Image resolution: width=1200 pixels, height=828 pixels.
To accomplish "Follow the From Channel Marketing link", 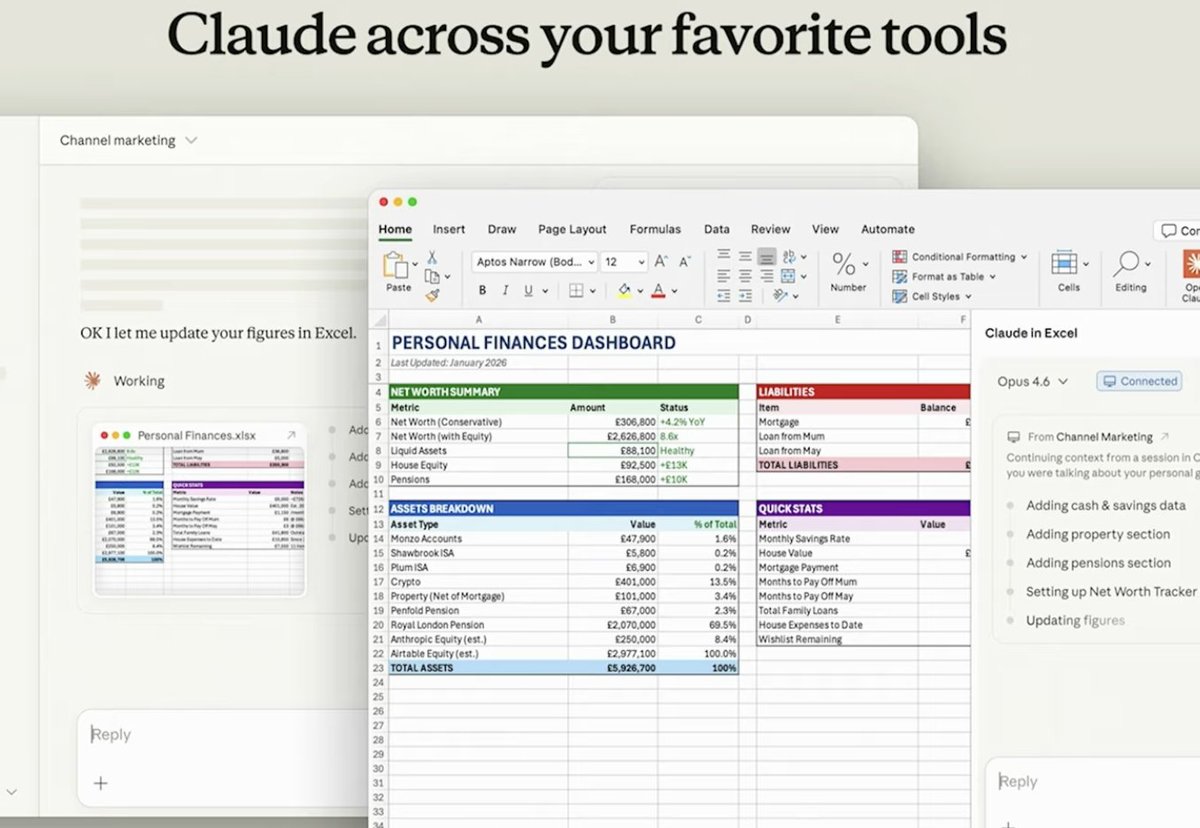I will 1090,437.
